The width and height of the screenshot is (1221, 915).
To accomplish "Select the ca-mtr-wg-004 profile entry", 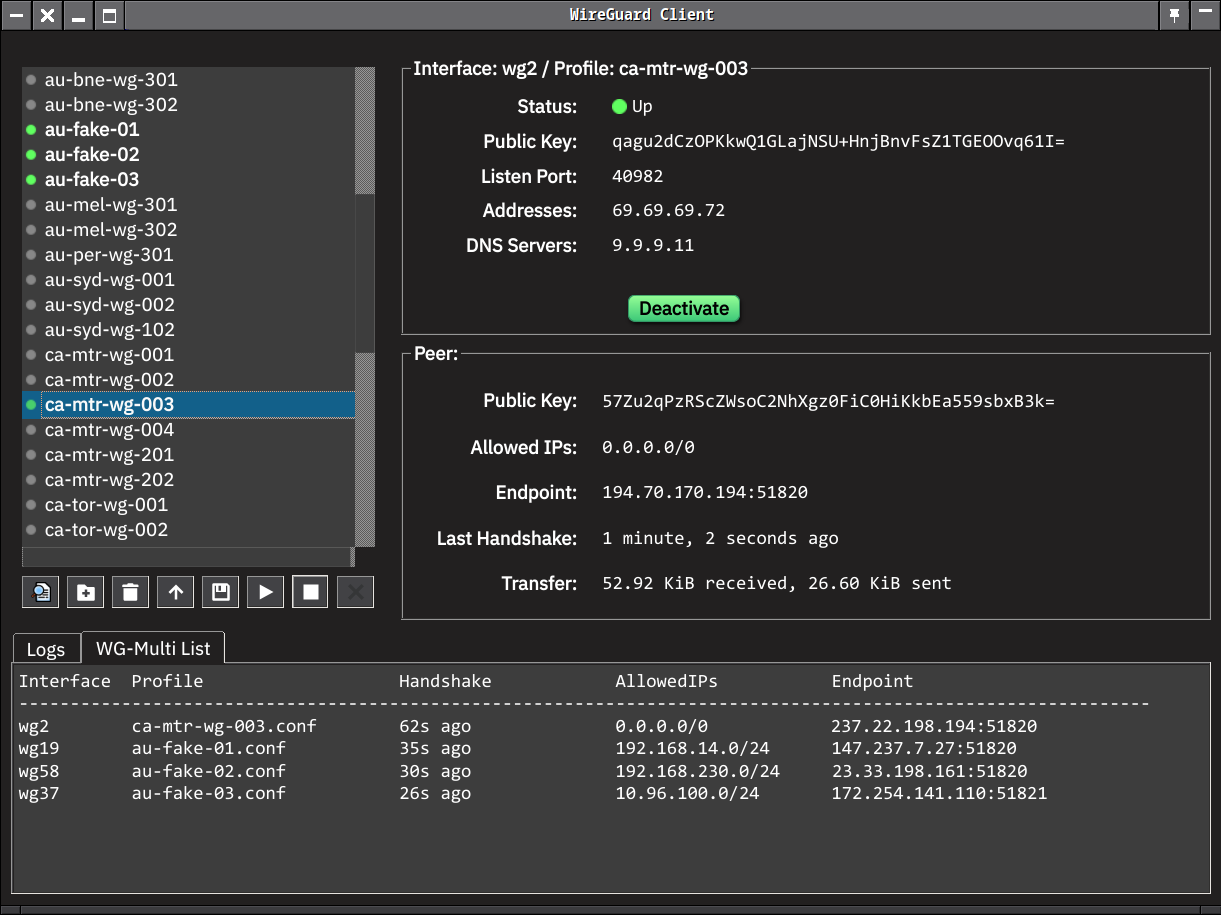I will pyautogui.click(x=109, y=430).
